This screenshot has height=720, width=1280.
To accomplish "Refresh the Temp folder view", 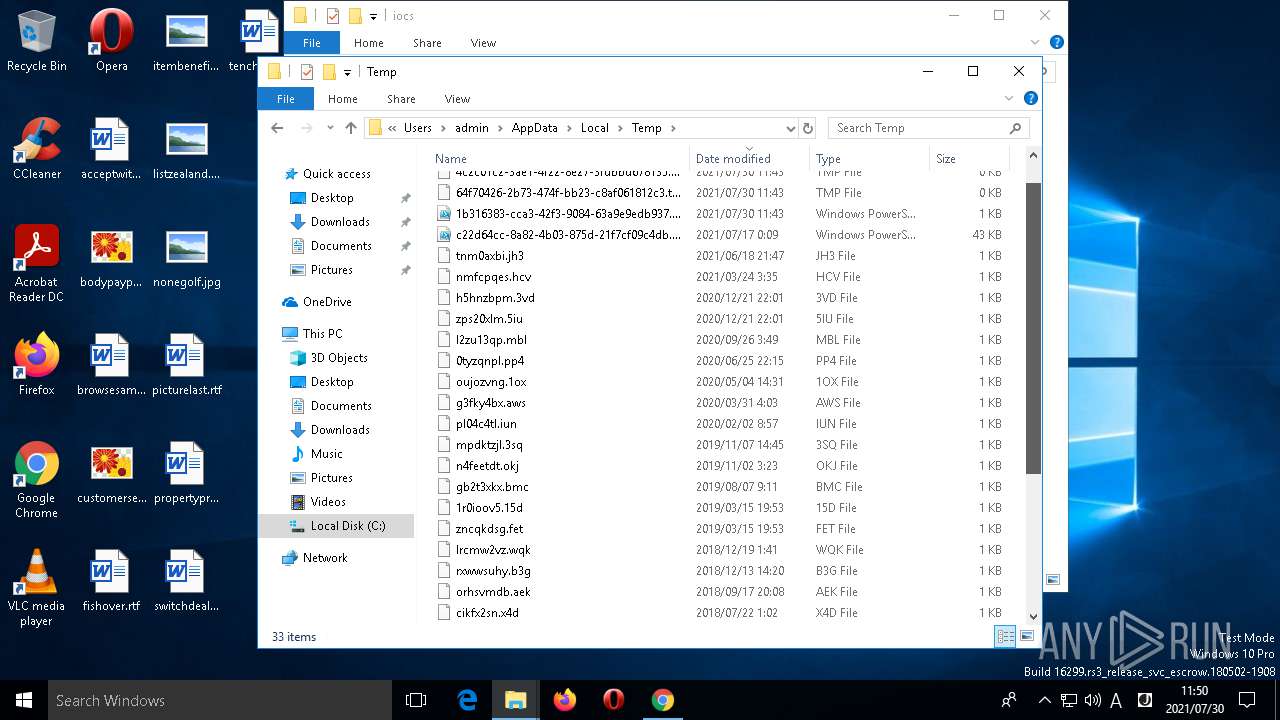I will (808, 128).
